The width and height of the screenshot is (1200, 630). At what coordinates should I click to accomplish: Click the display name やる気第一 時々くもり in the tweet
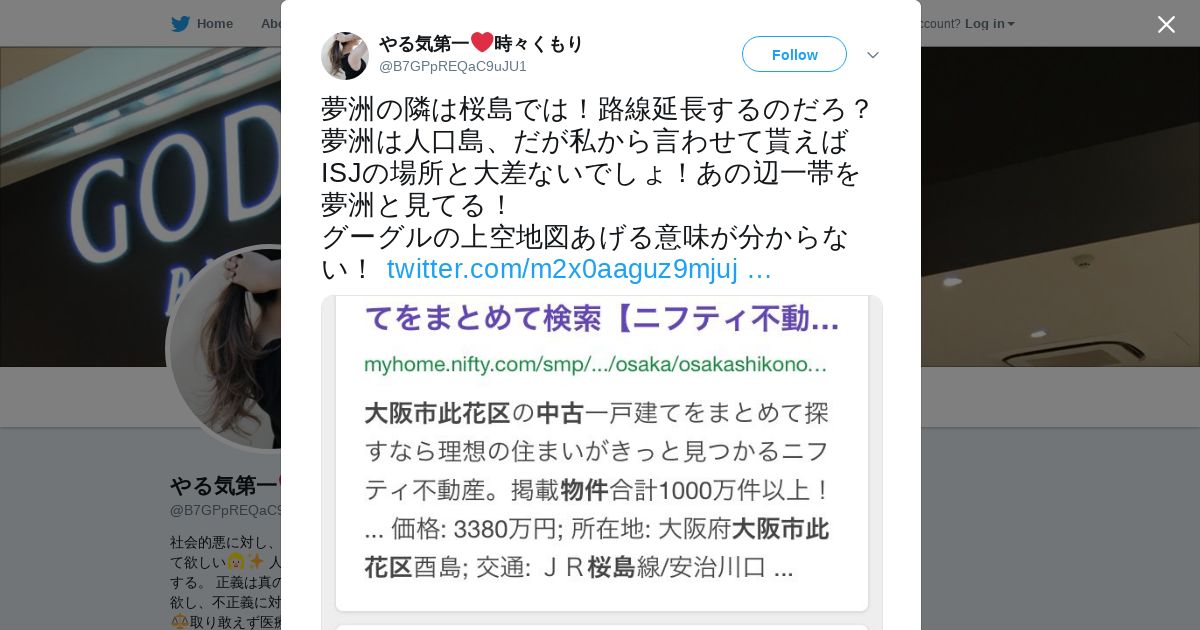(x=481, y=43)
